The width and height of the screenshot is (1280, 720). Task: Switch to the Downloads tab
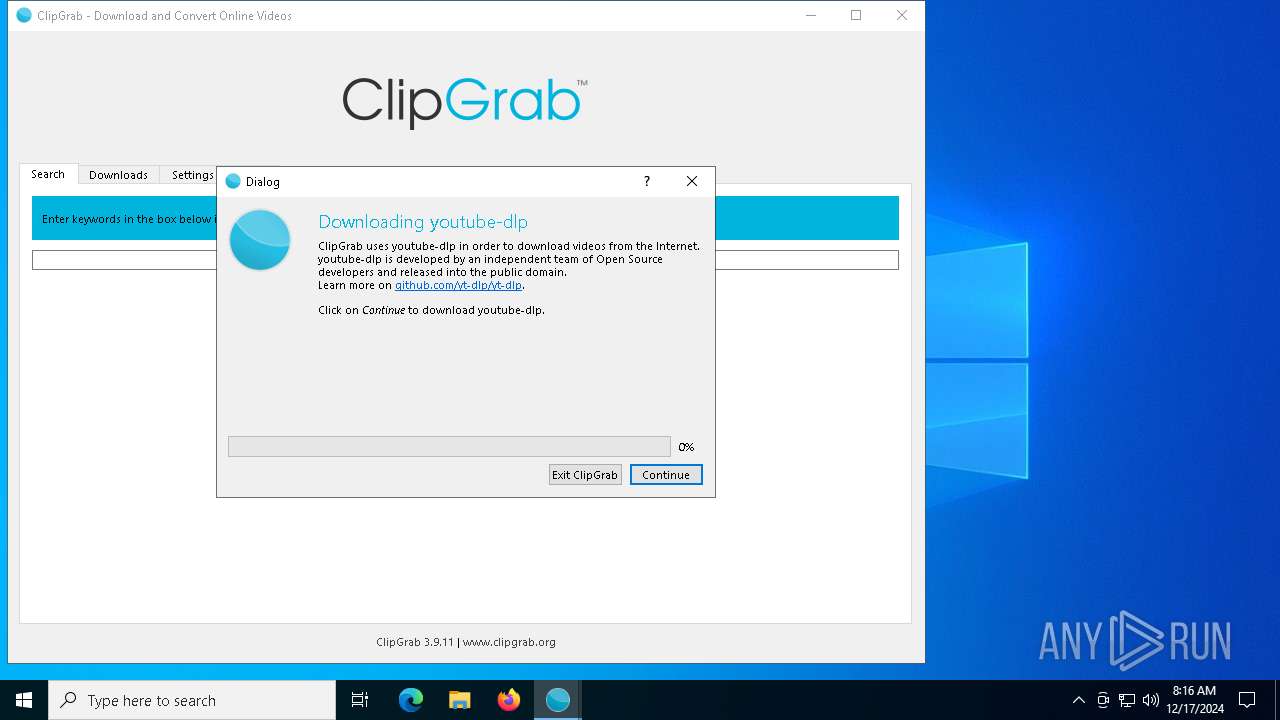tap(118, 175)
